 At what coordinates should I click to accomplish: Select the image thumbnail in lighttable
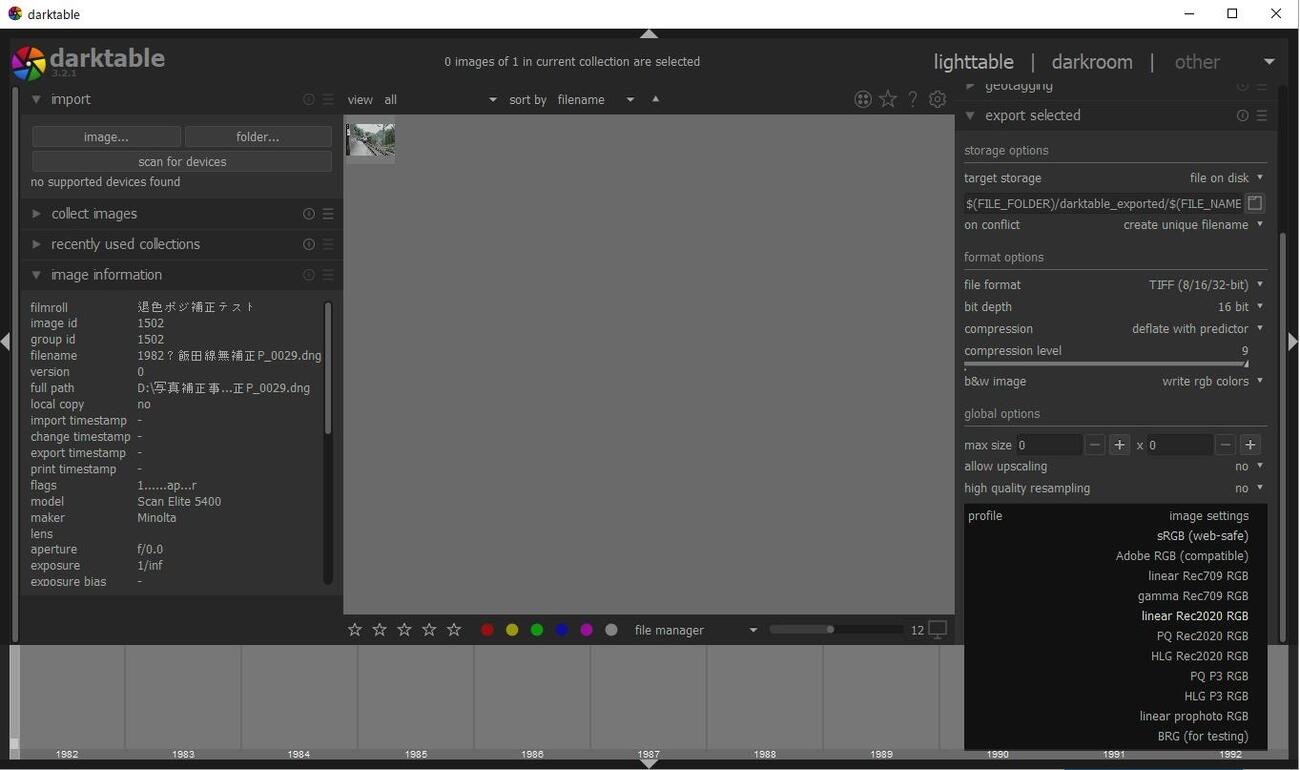point(370,140)
